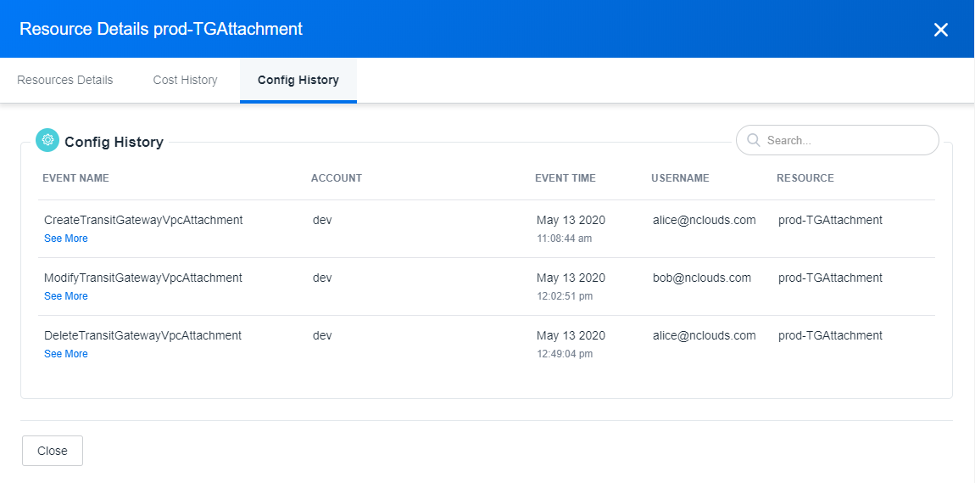
Task: Click the EVENT NAME column header
Action: pos(76,178)
